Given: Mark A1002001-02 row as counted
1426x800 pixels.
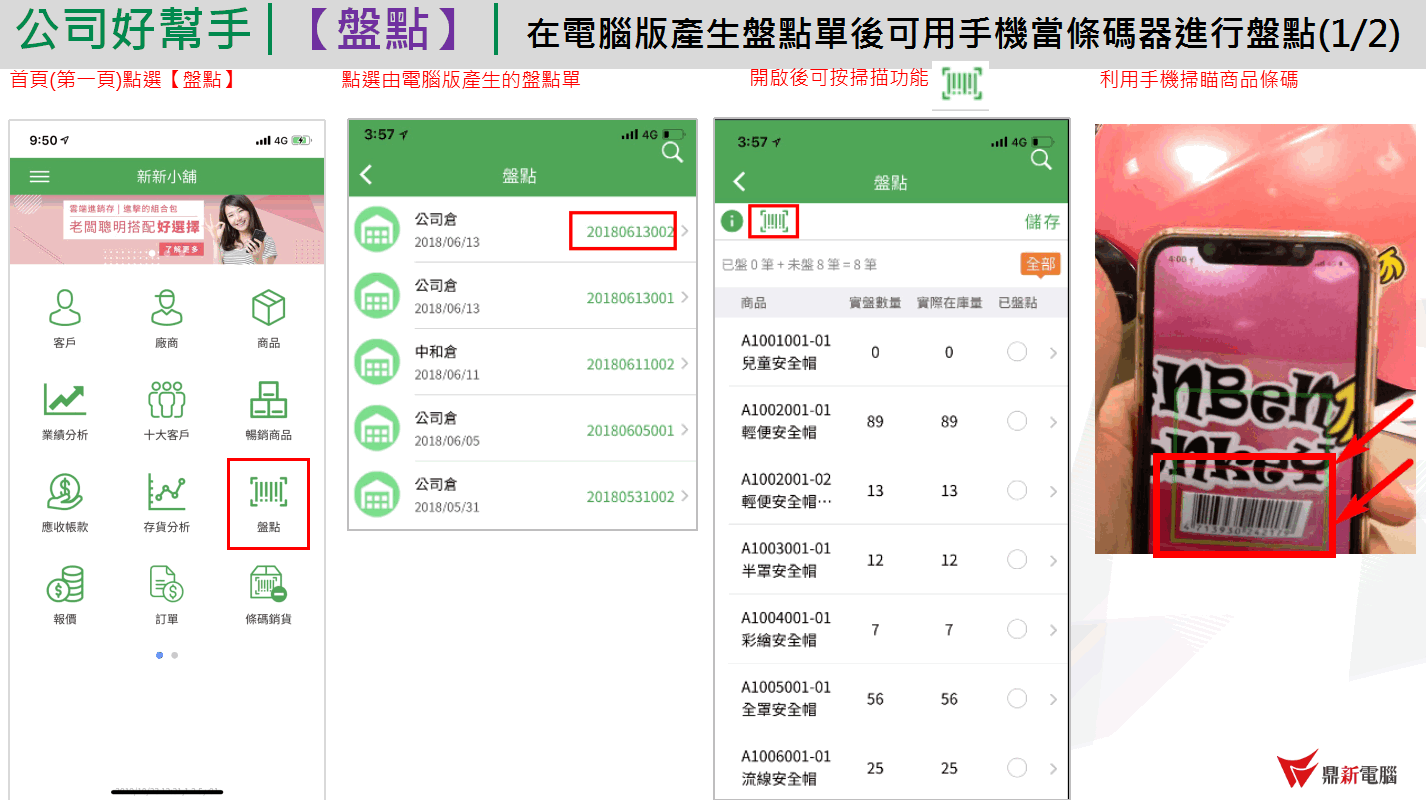Looking at the screenshot, I should click(x=1017, y=490).
